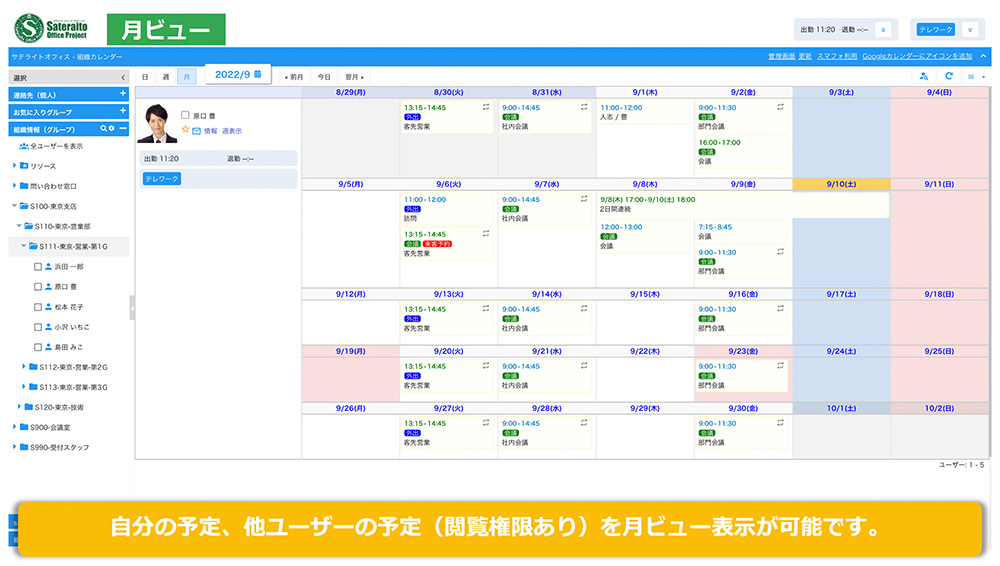Image resolution: width=1000 pixels, height=566 pixels.
Task: Click the star favorite icon beside 原口 豊
Action: (x=185, y=130)
